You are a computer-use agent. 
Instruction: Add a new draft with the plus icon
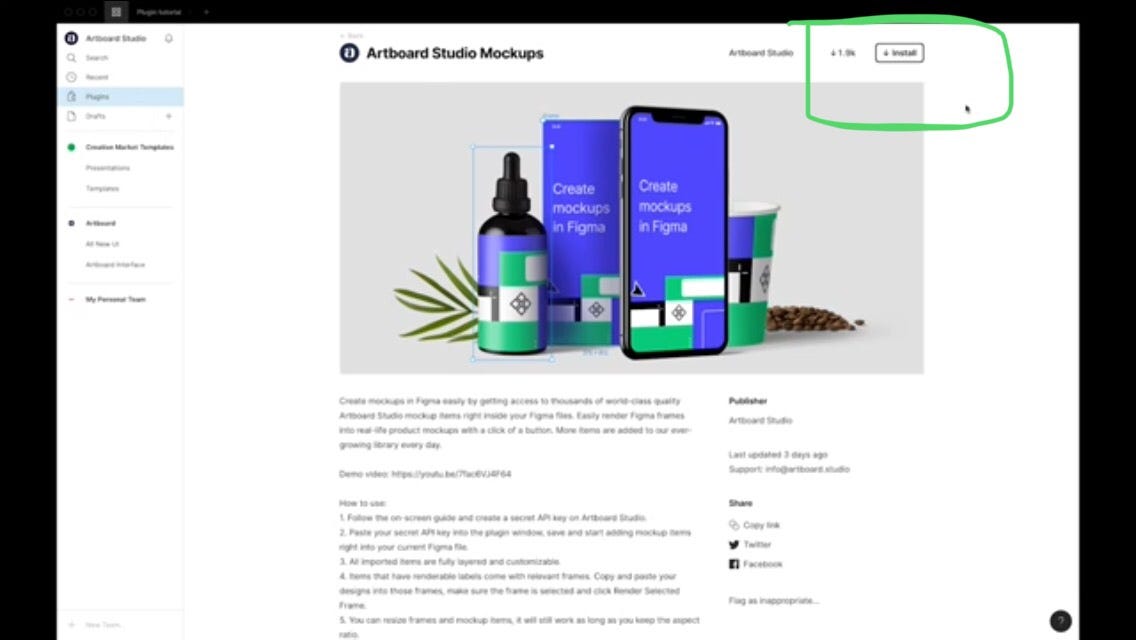[169, 116]
